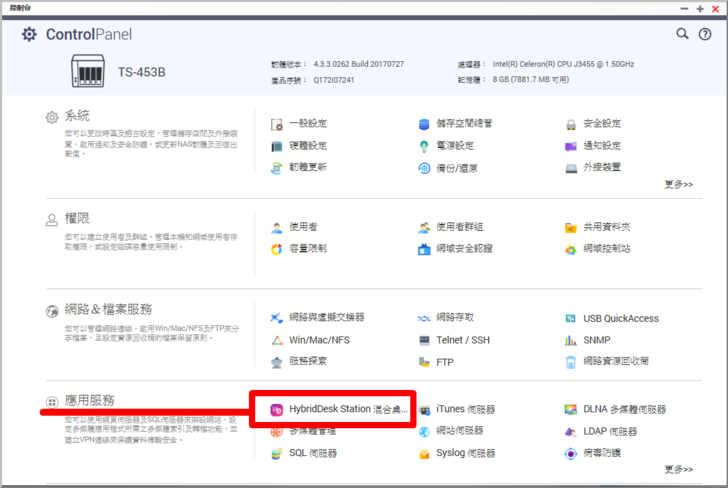Click the 安全設定 lock icon
The image size is (728, 488).
tap(571, 124)
